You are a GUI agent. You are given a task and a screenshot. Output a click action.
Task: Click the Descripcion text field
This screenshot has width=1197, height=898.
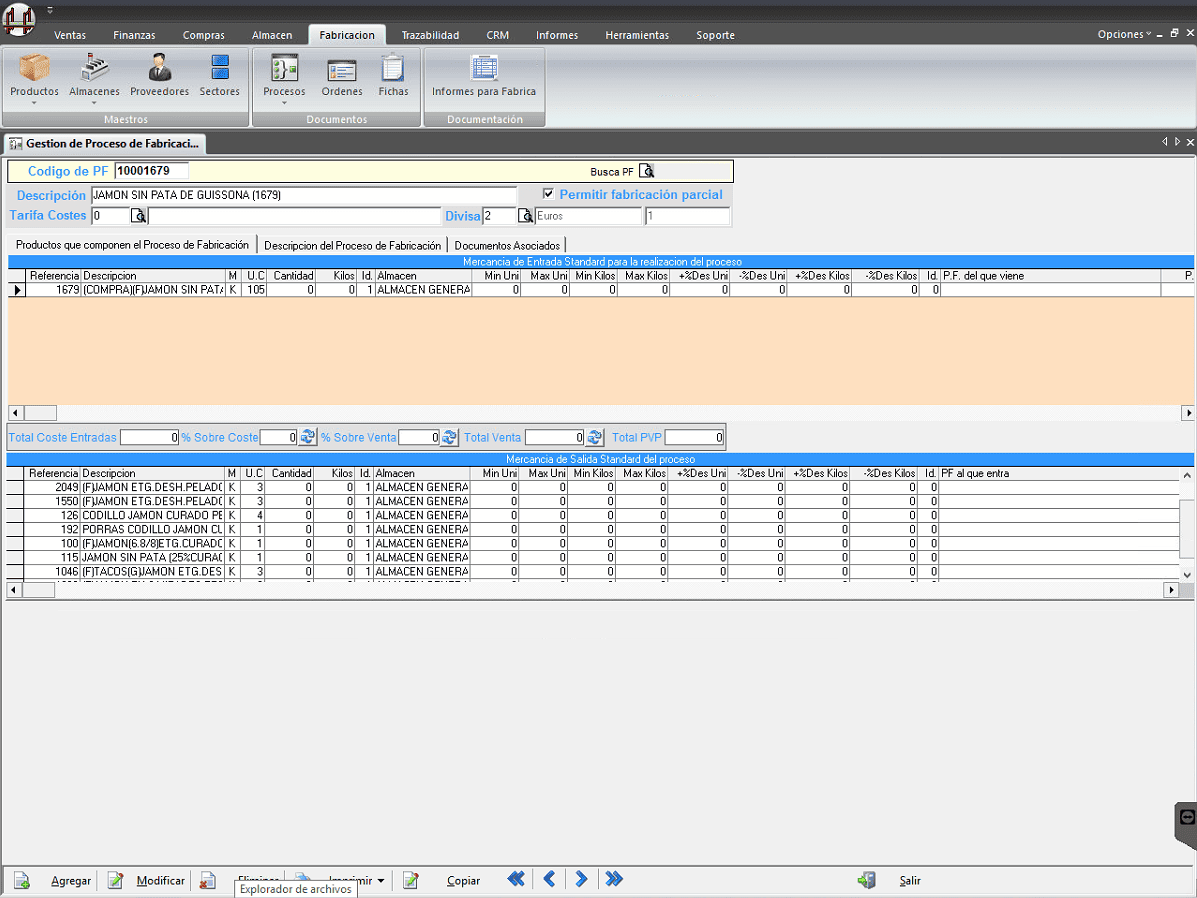(304, 195)
